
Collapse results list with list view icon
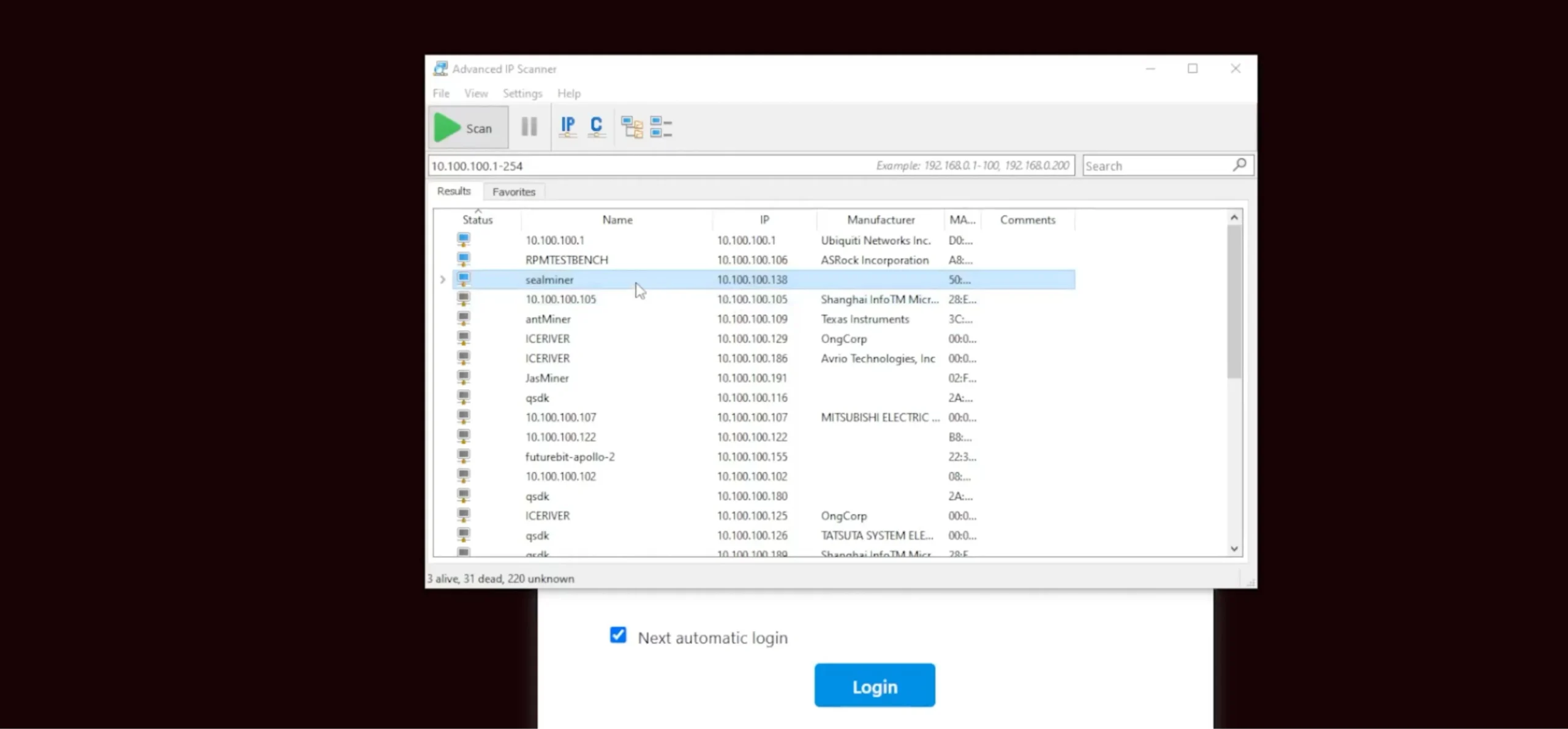click(660, 127)
